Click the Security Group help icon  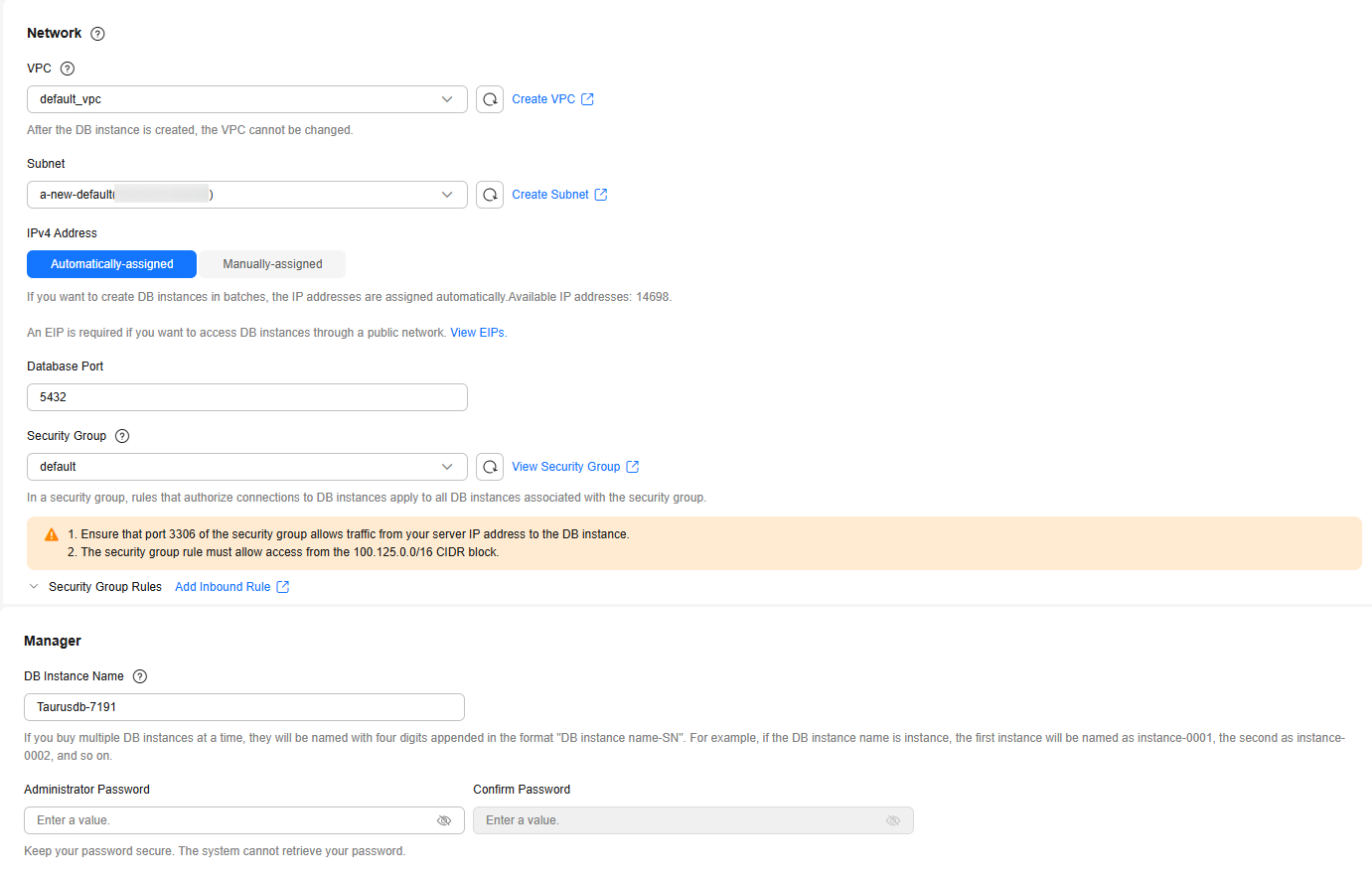tap(122, 436)
